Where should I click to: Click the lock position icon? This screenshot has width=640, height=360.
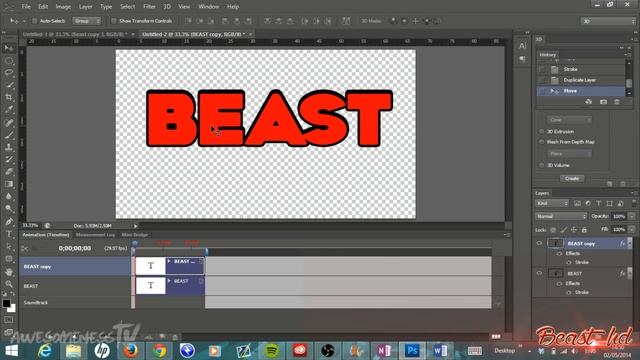574,230
